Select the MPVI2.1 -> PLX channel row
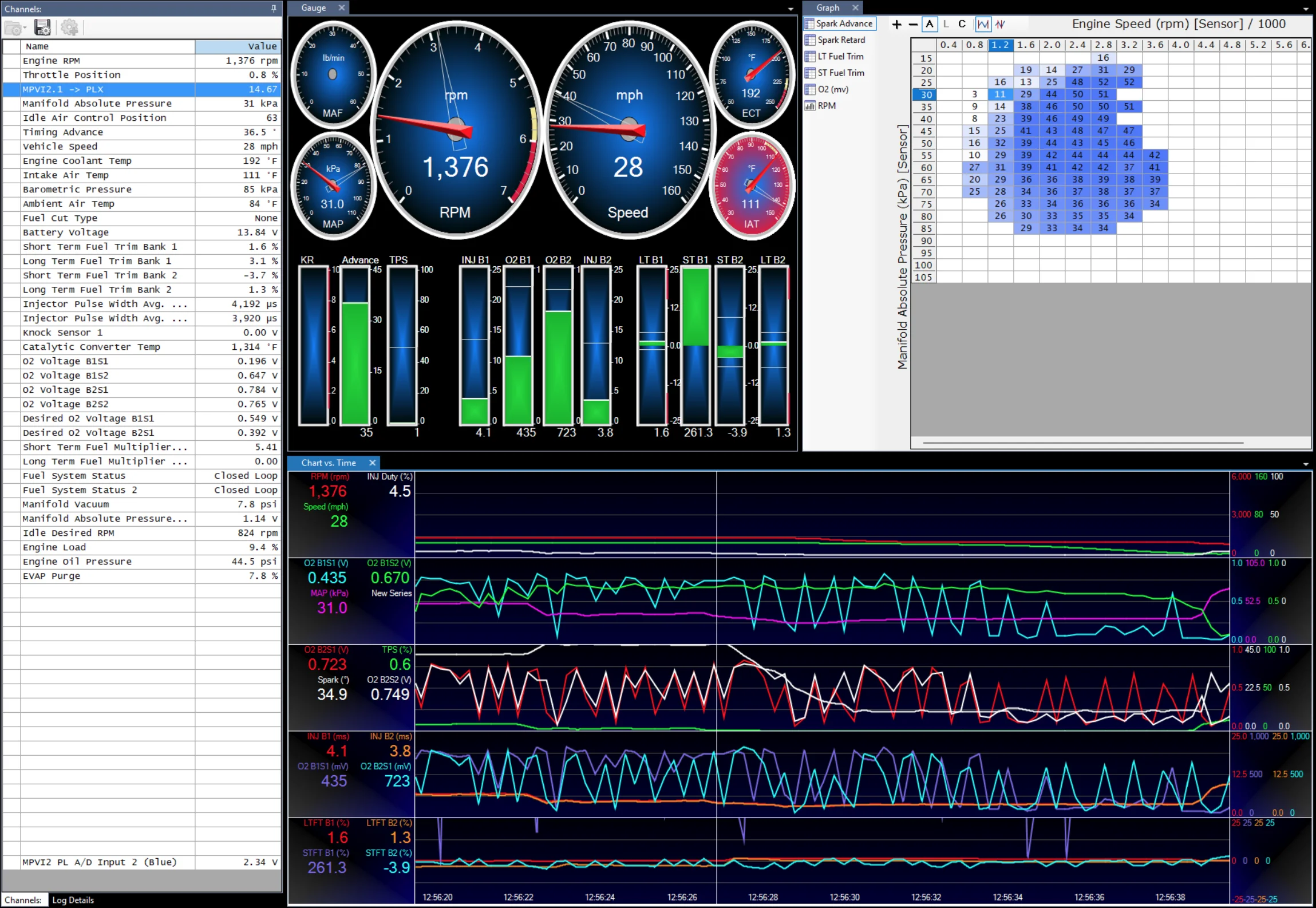This screenshot has width=1316, height=908. (x=142, y=89)
